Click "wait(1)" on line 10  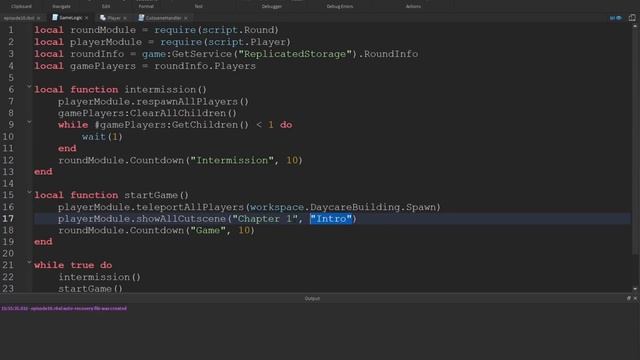coord(102,137)
